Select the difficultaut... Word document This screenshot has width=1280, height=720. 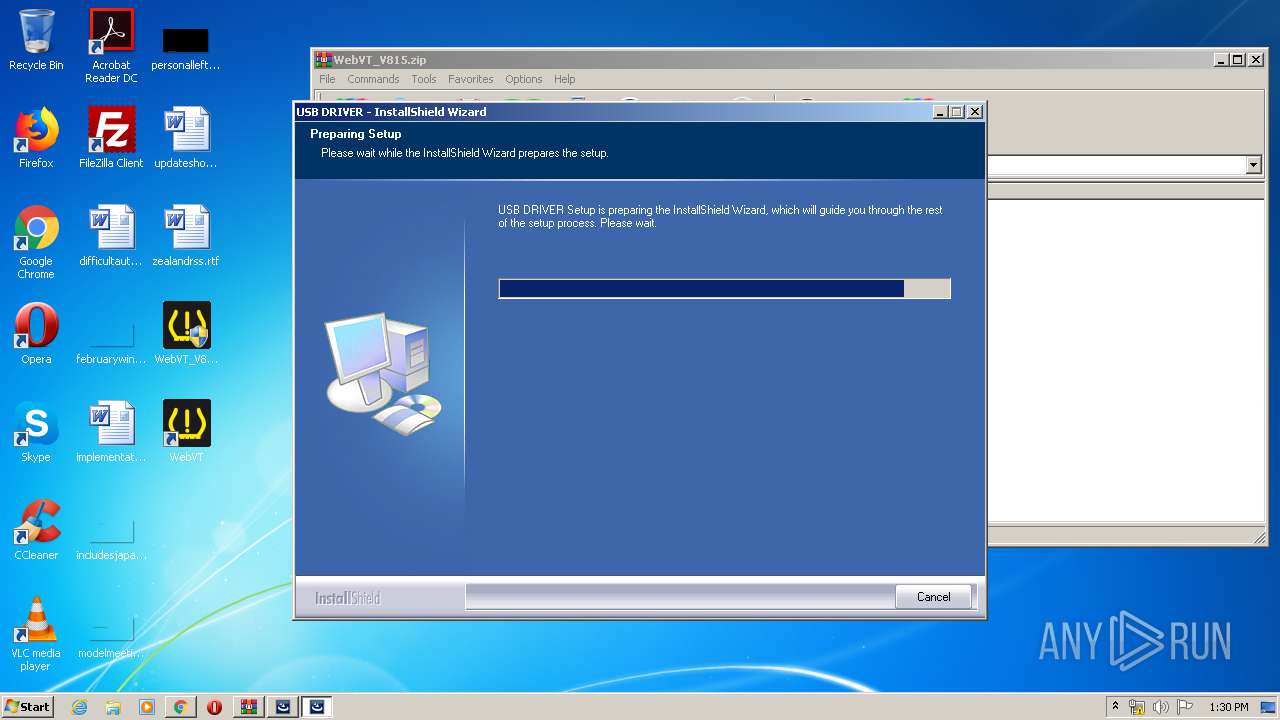(x=111, y=236)
